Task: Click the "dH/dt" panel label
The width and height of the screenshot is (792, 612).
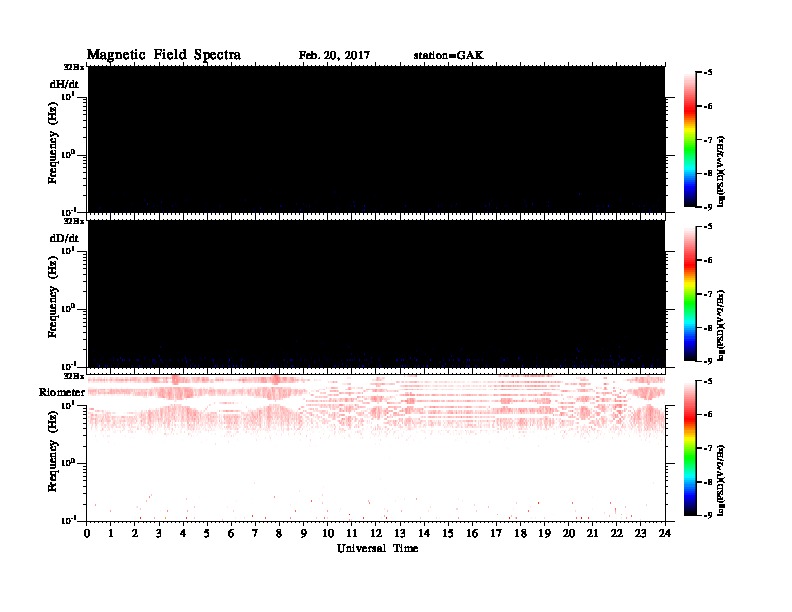Action: point(64,84)
